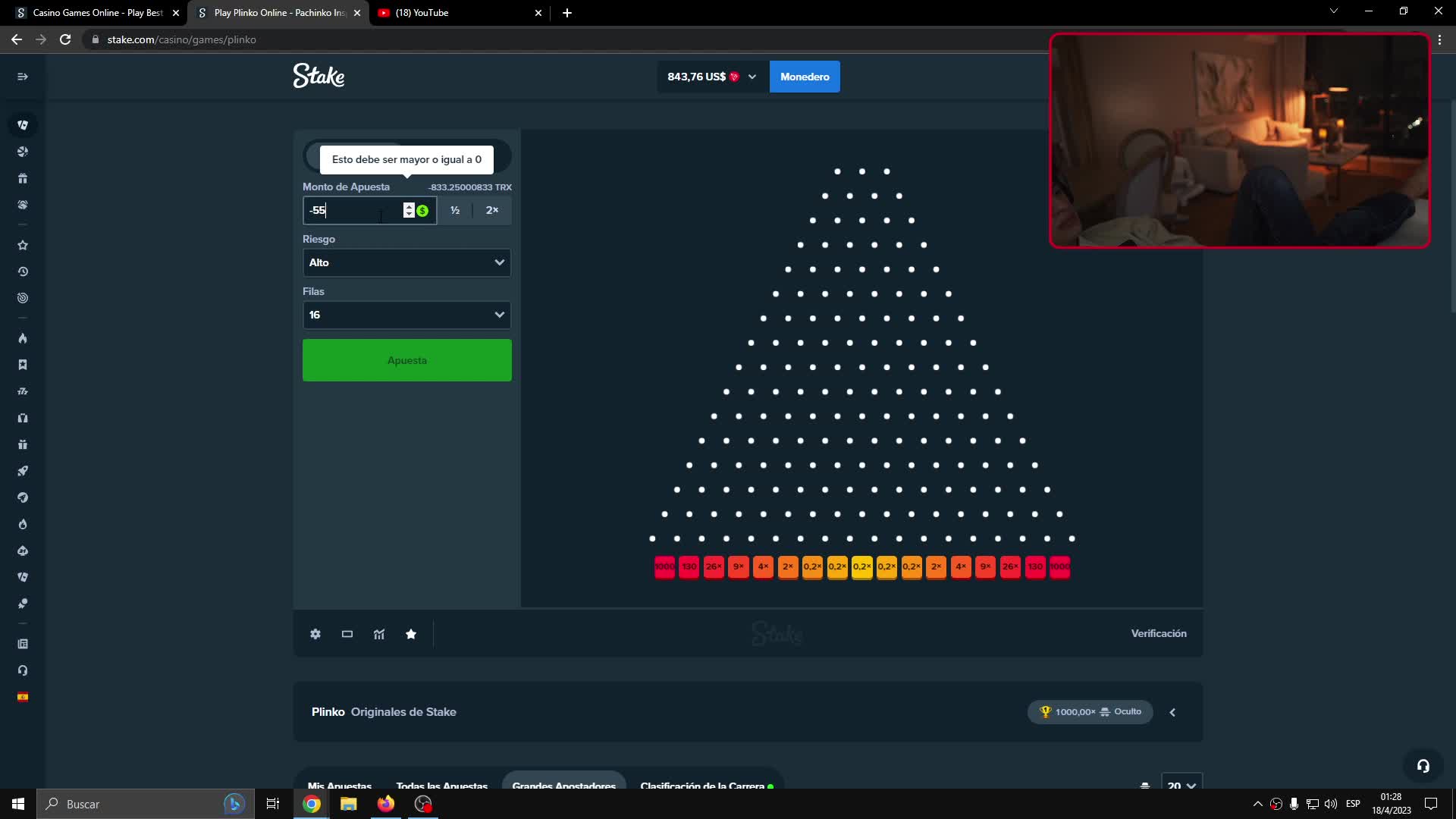The width and height of the screenshot is (1456, 819).
Task: Click the Spanish flag language icon
Action: tap(23, 697)
